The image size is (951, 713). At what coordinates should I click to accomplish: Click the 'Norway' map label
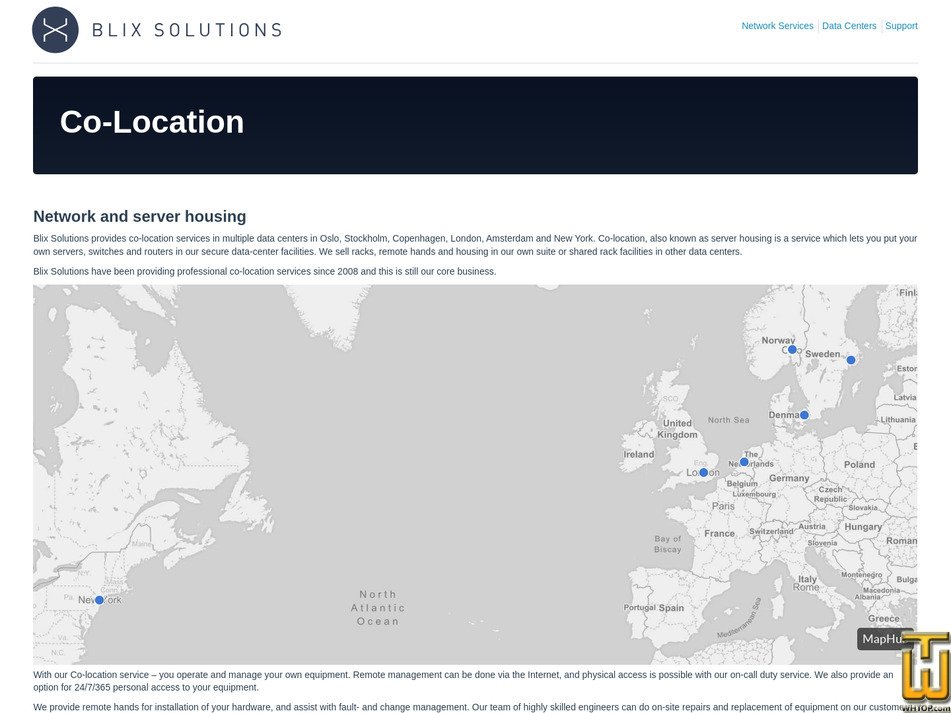778,341
